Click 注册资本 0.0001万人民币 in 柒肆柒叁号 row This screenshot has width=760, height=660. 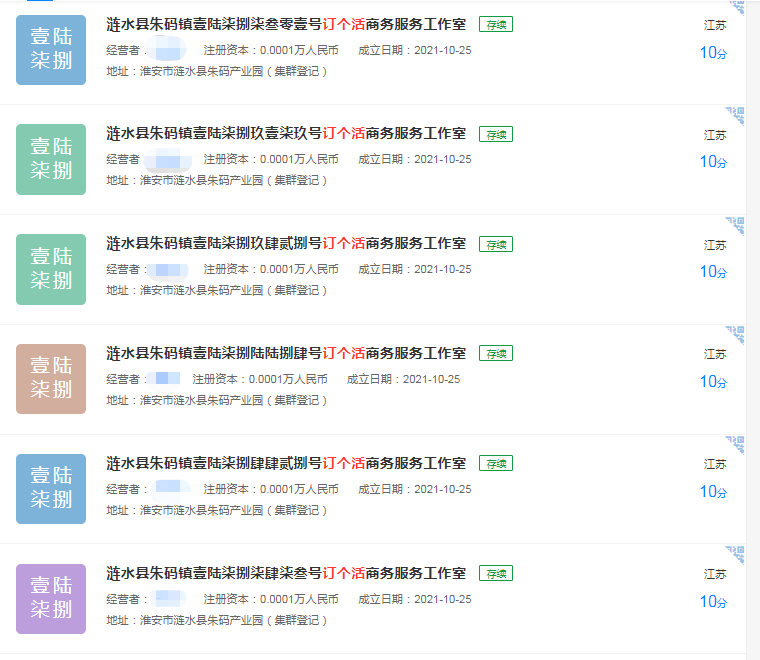pyautogui.click(x=271, y=599)
